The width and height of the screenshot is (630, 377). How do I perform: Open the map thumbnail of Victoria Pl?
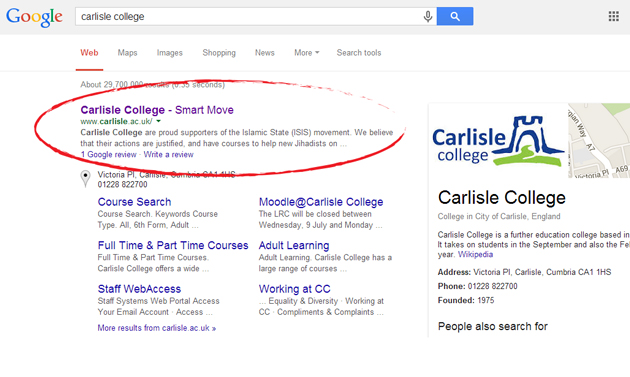click(599, 140)
